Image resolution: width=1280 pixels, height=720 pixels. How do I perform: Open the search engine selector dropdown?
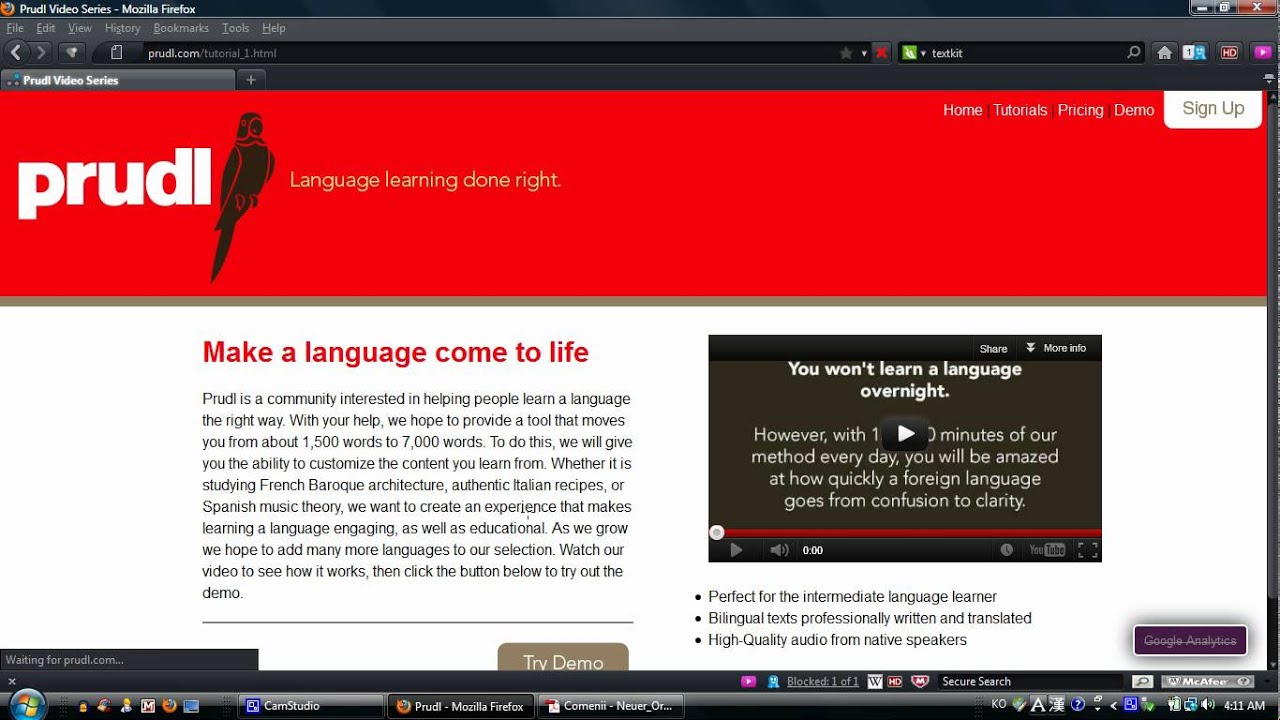(x=914, y=53)
